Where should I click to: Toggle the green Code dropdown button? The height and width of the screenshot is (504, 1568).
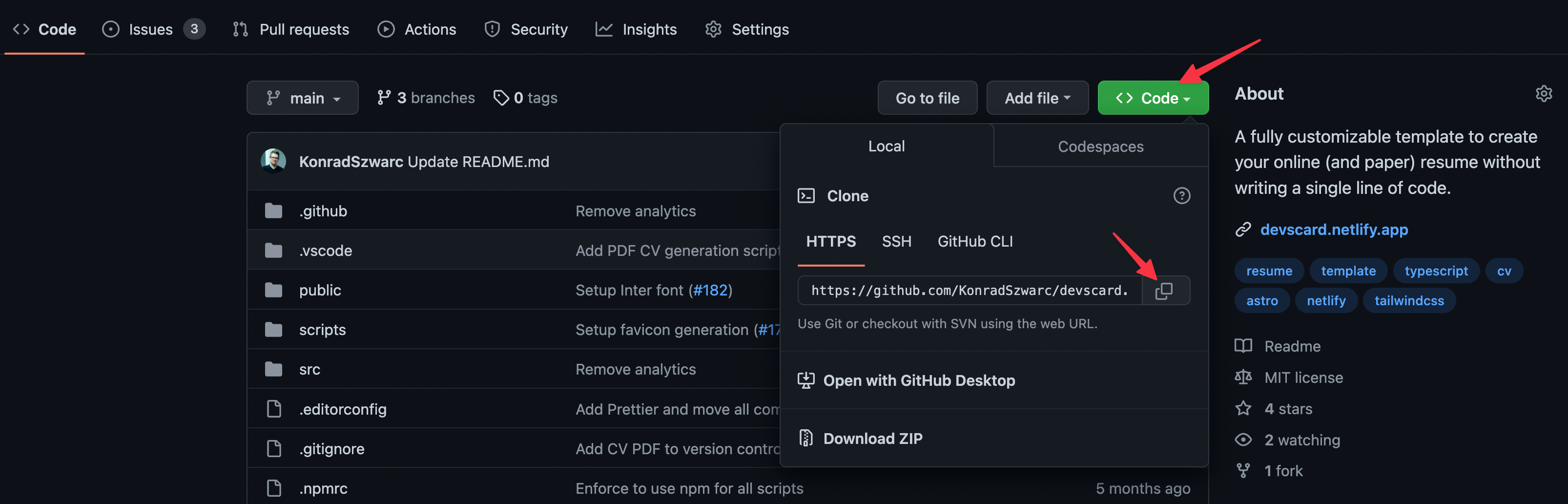pos(1152,98)
